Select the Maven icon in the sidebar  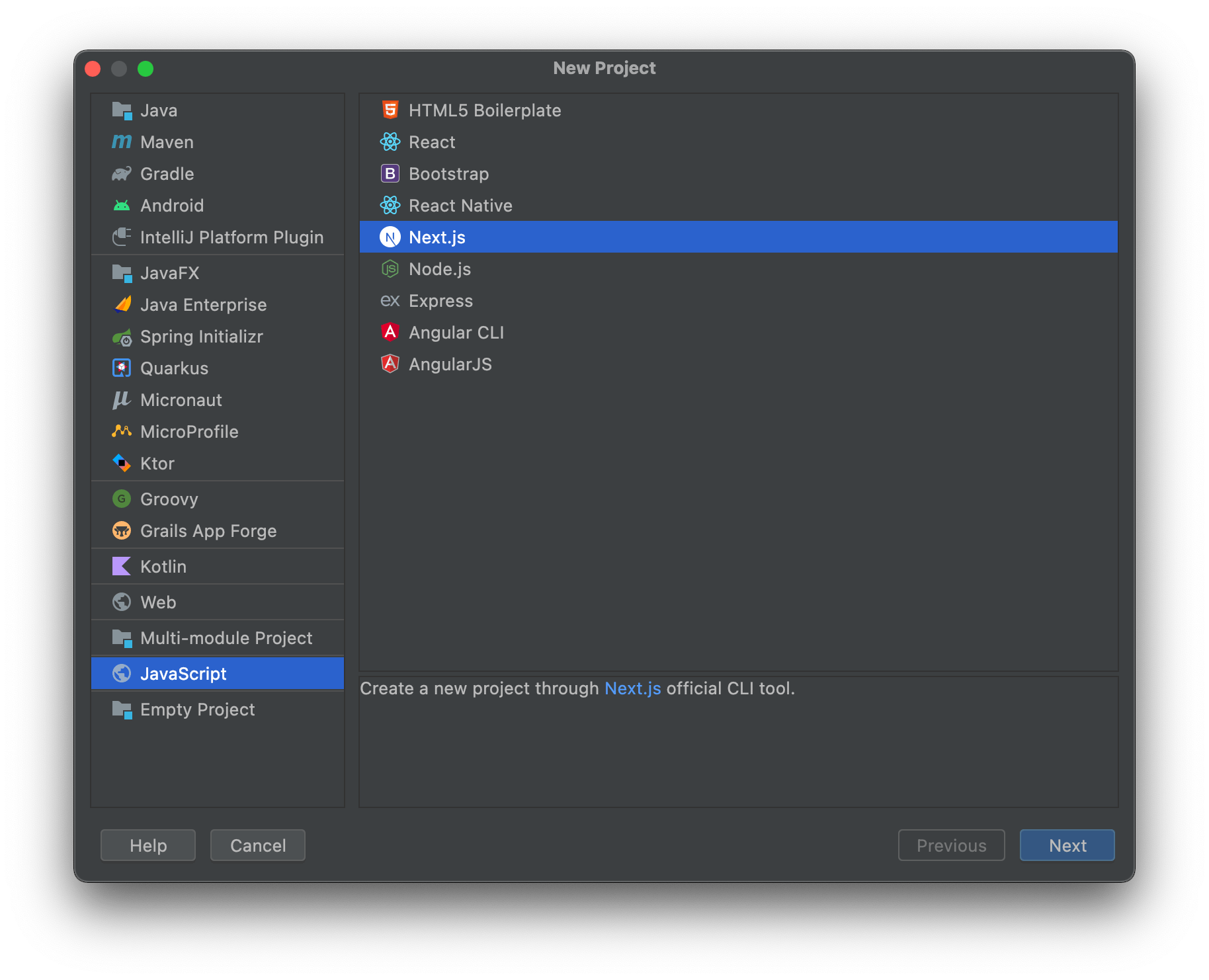coord(122,142)
